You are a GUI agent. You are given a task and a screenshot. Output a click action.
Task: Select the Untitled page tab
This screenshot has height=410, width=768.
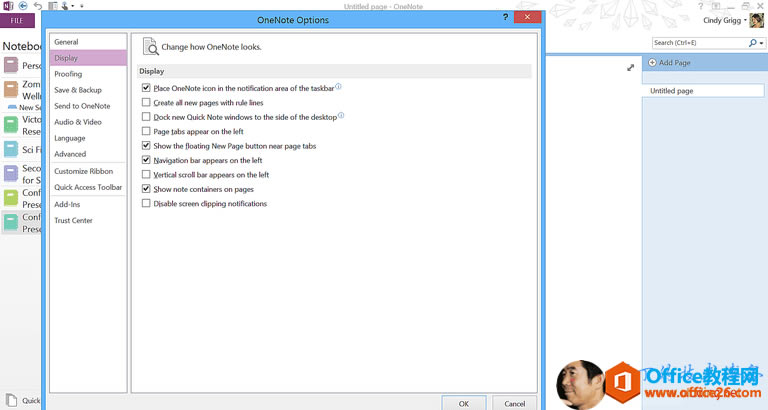tap(703, 91)
